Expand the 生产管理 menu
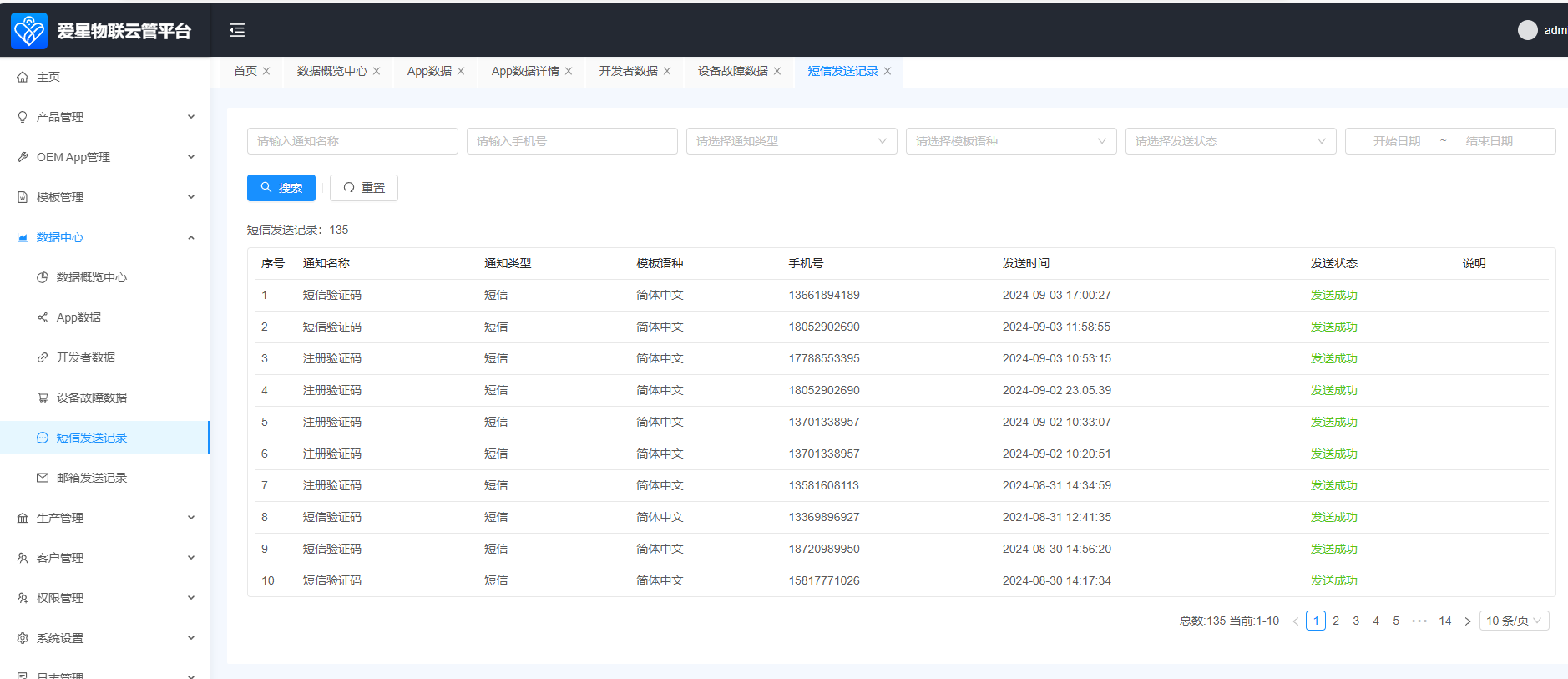This screenshot has width=1568, height=679. 191,518
